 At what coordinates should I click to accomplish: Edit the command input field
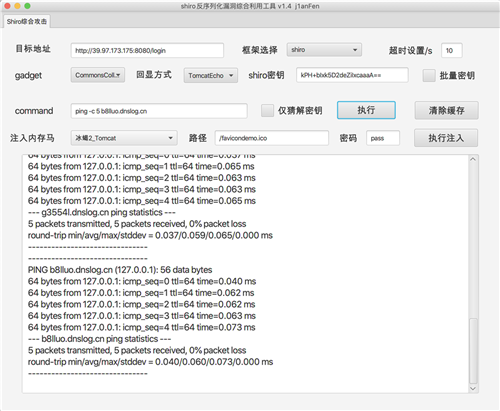point(159,111)
